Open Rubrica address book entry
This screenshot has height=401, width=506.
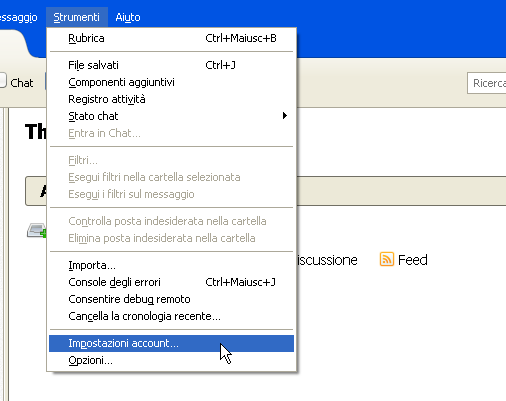(171, 38)
